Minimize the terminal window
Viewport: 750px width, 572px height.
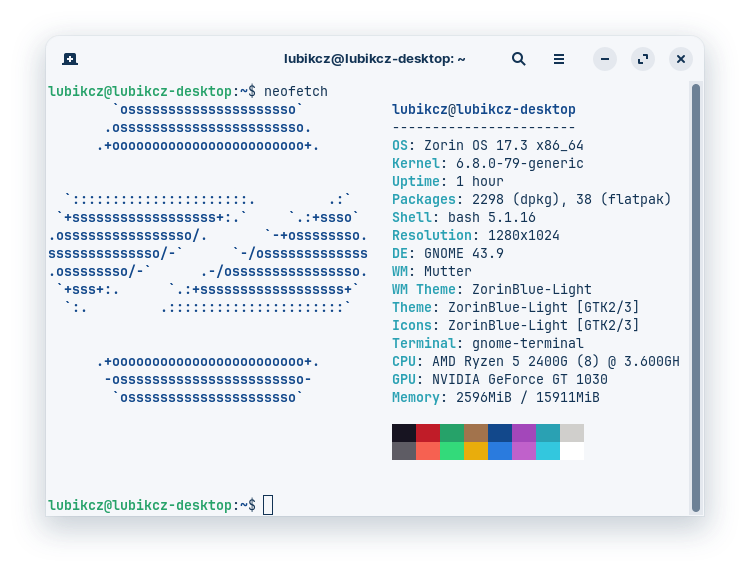click(x=605, y=59)
